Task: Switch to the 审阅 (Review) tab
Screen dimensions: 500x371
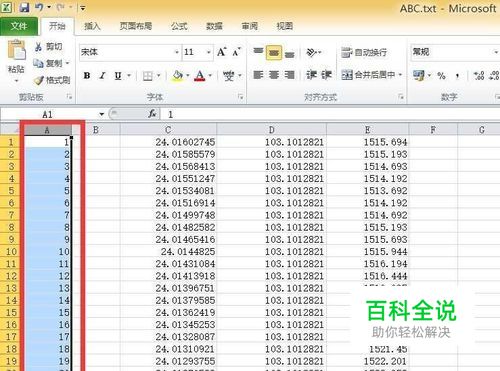Action: click(249, 26)
